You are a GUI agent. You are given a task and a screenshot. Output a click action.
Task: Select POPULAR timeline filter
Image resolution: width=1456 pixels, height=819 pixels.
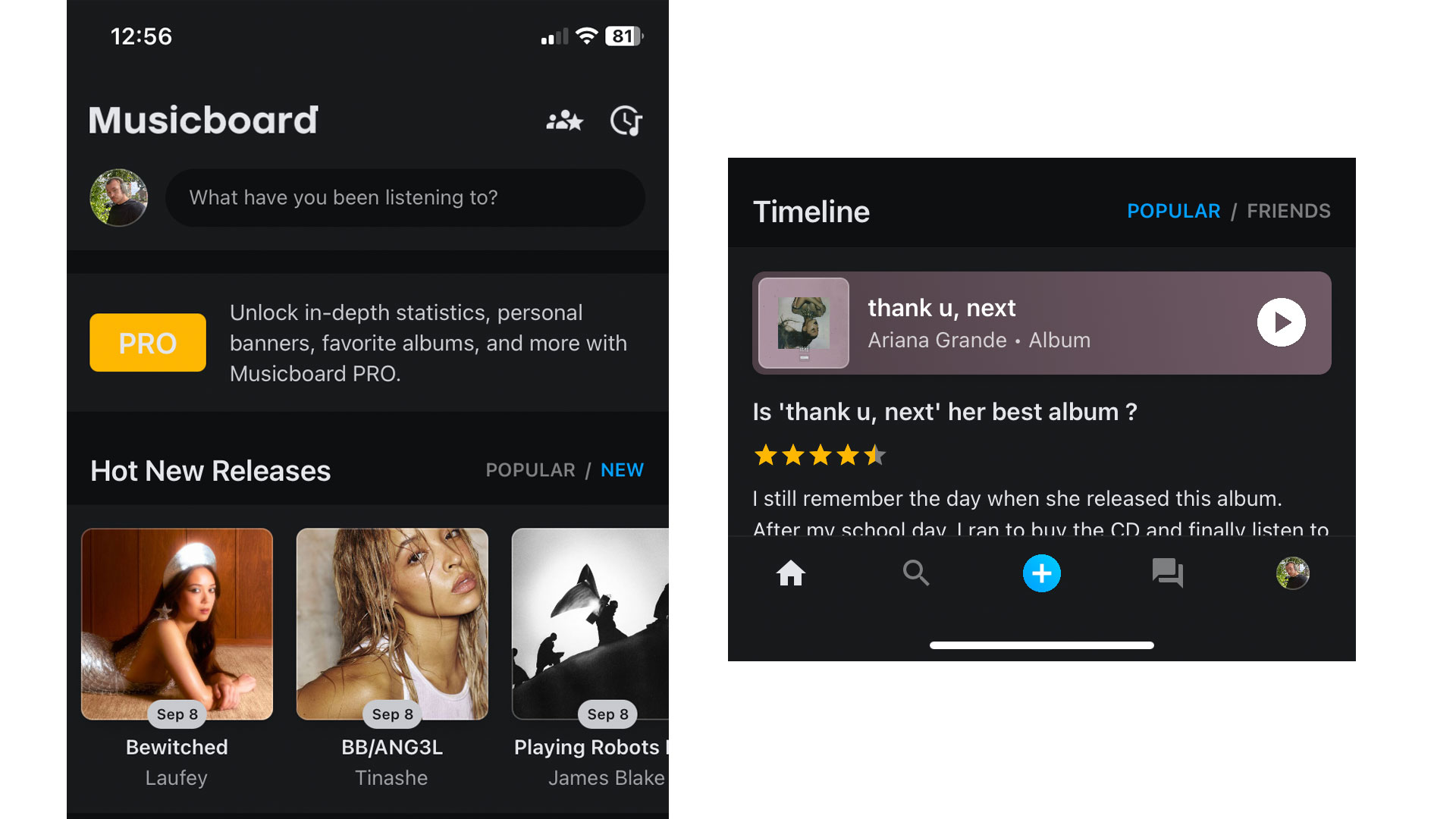coord(1172,210)
